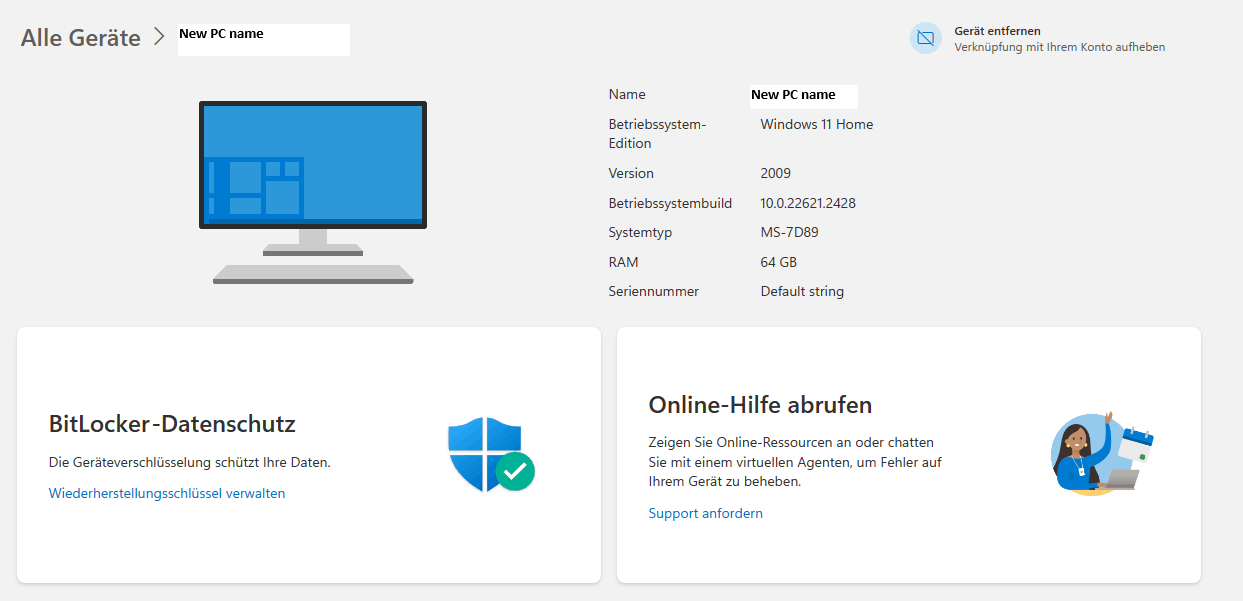Screen dimensions: 1243x601
Task: Click the Online-Hilfe abrufen heading
Action: point(761,404)
